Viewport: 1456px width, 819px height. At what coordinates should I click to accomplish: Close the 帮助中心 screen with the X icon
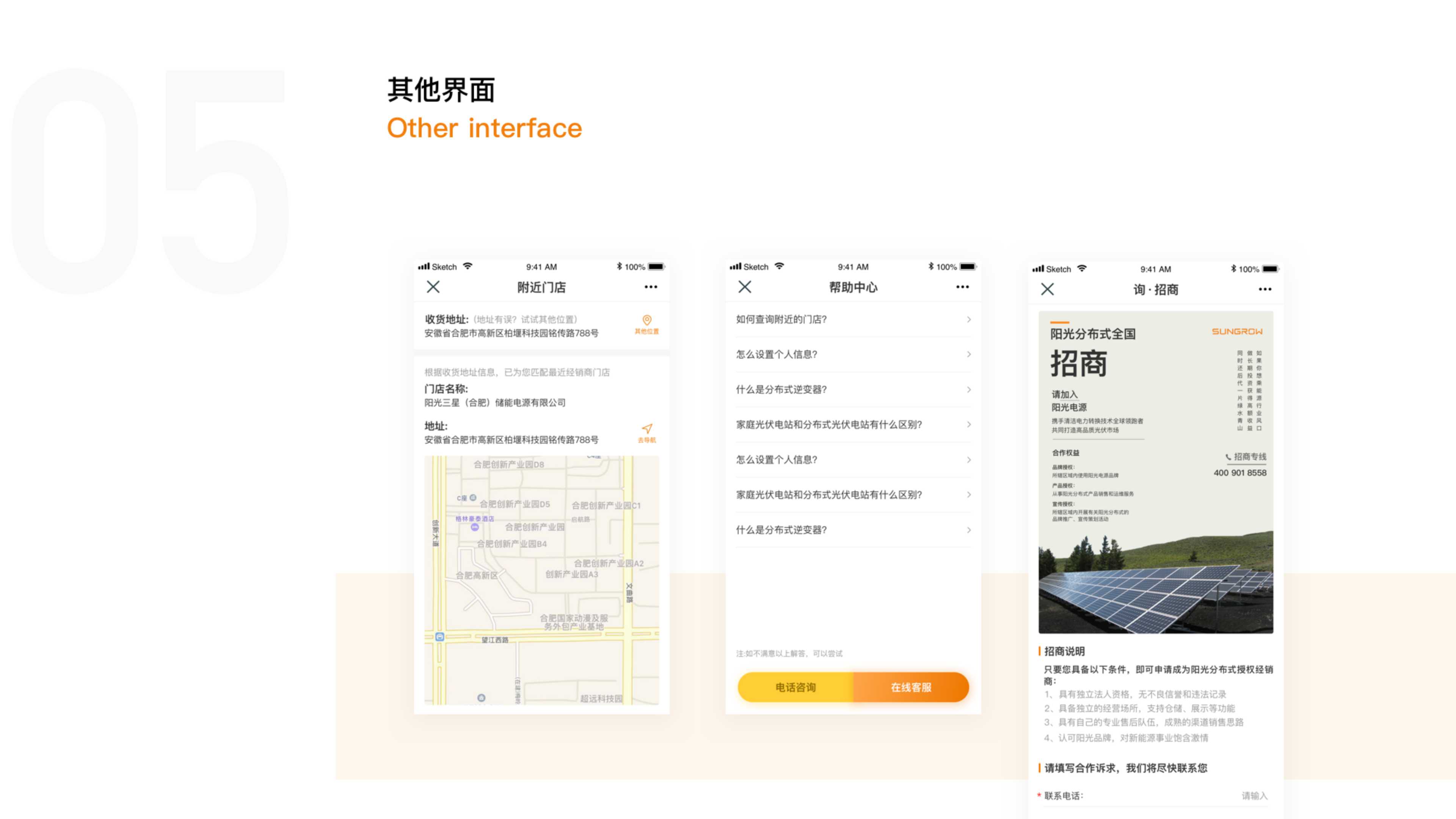(x=745, y=287)
